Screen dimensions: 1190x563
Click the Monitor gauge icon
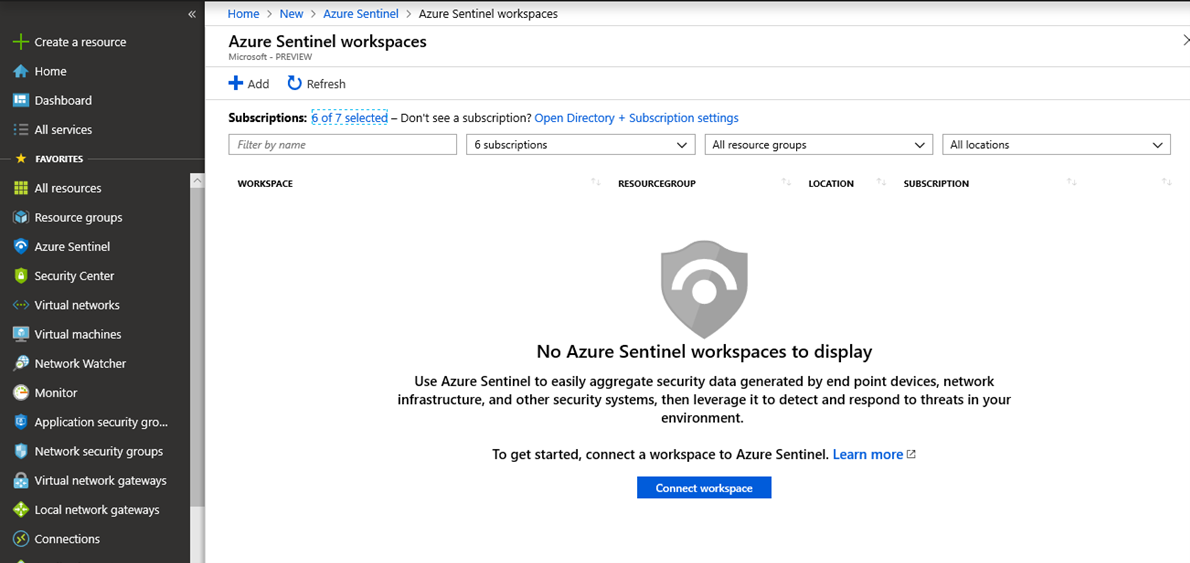[x=21, y=393]
